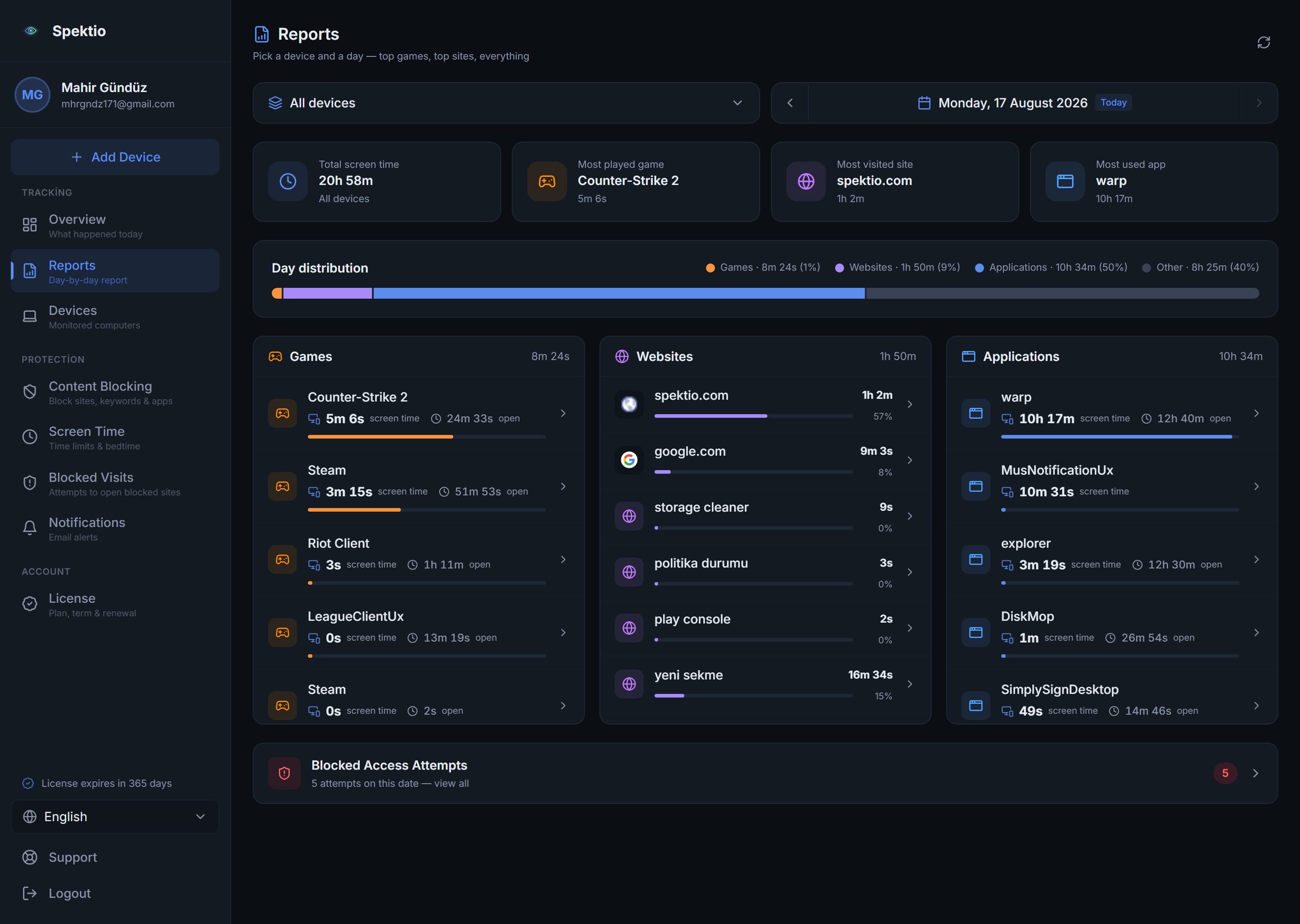Click the politika durumu globe icon
This screenshot has height=924, width=1300.
629,572
